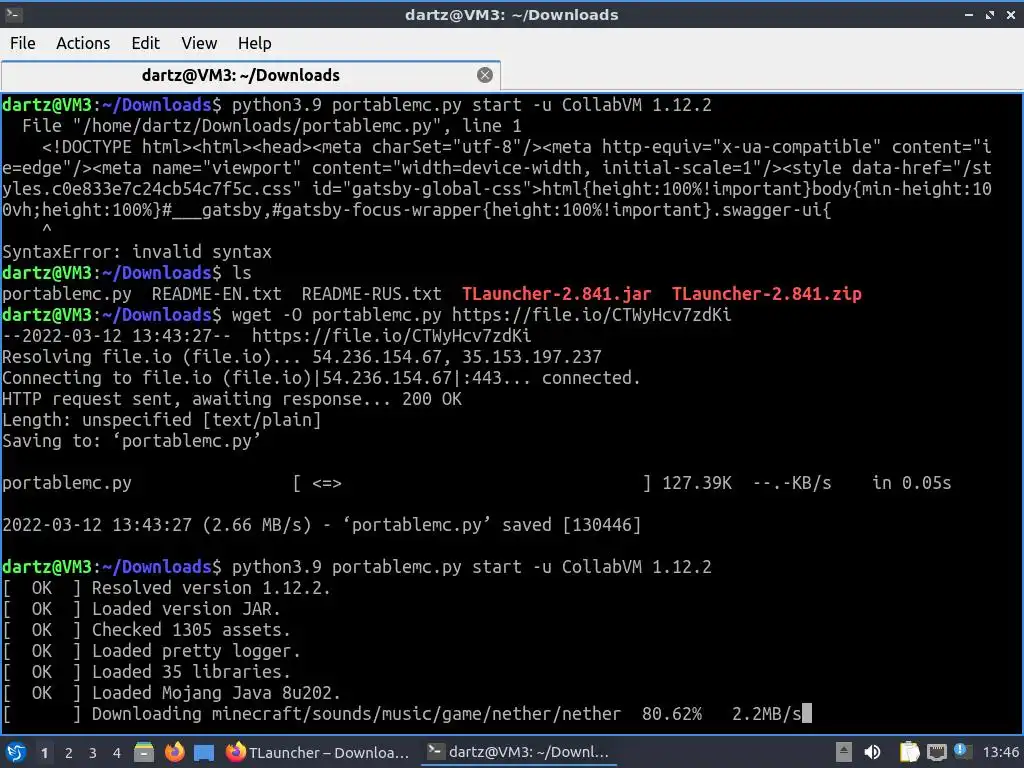Click the 2.2MB/s download speed
The image size is (1024, 768).
tap(767, 714)
